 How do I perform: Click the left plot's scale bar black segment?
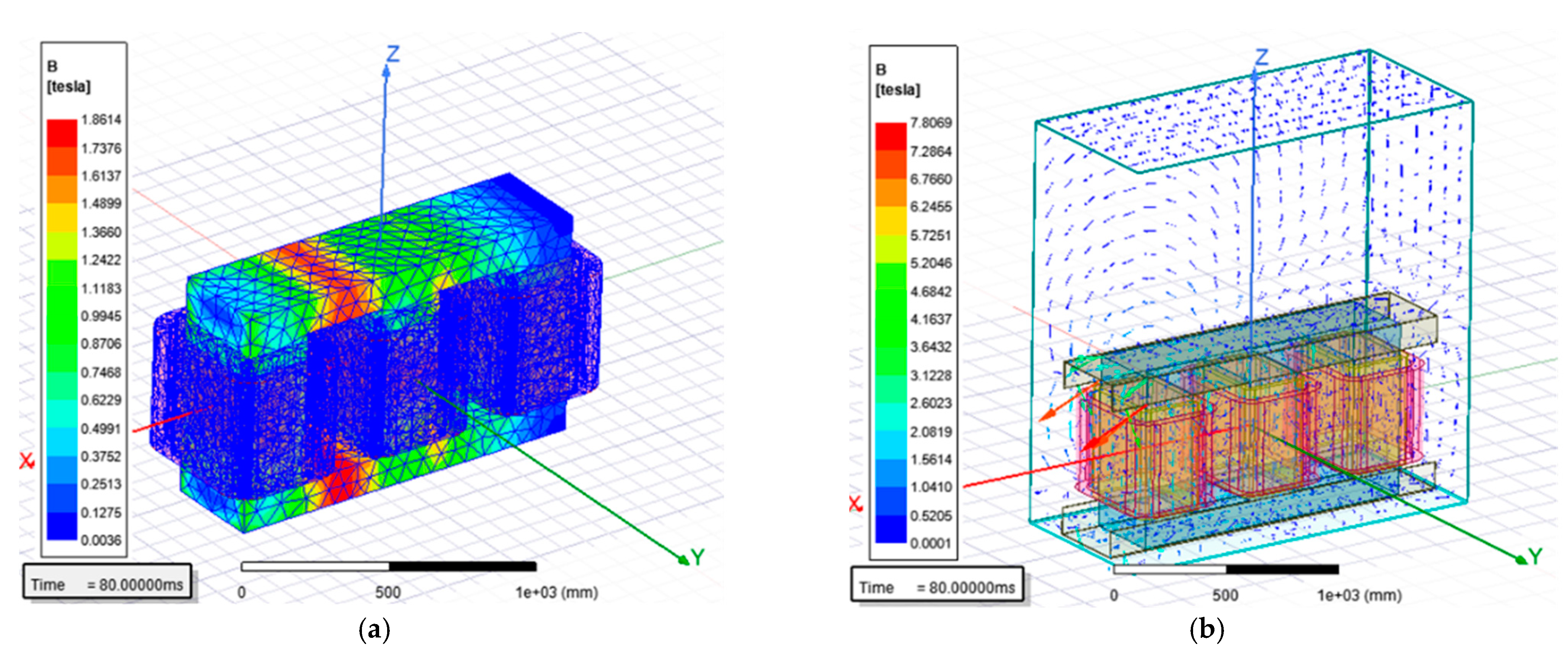(463, 567)
